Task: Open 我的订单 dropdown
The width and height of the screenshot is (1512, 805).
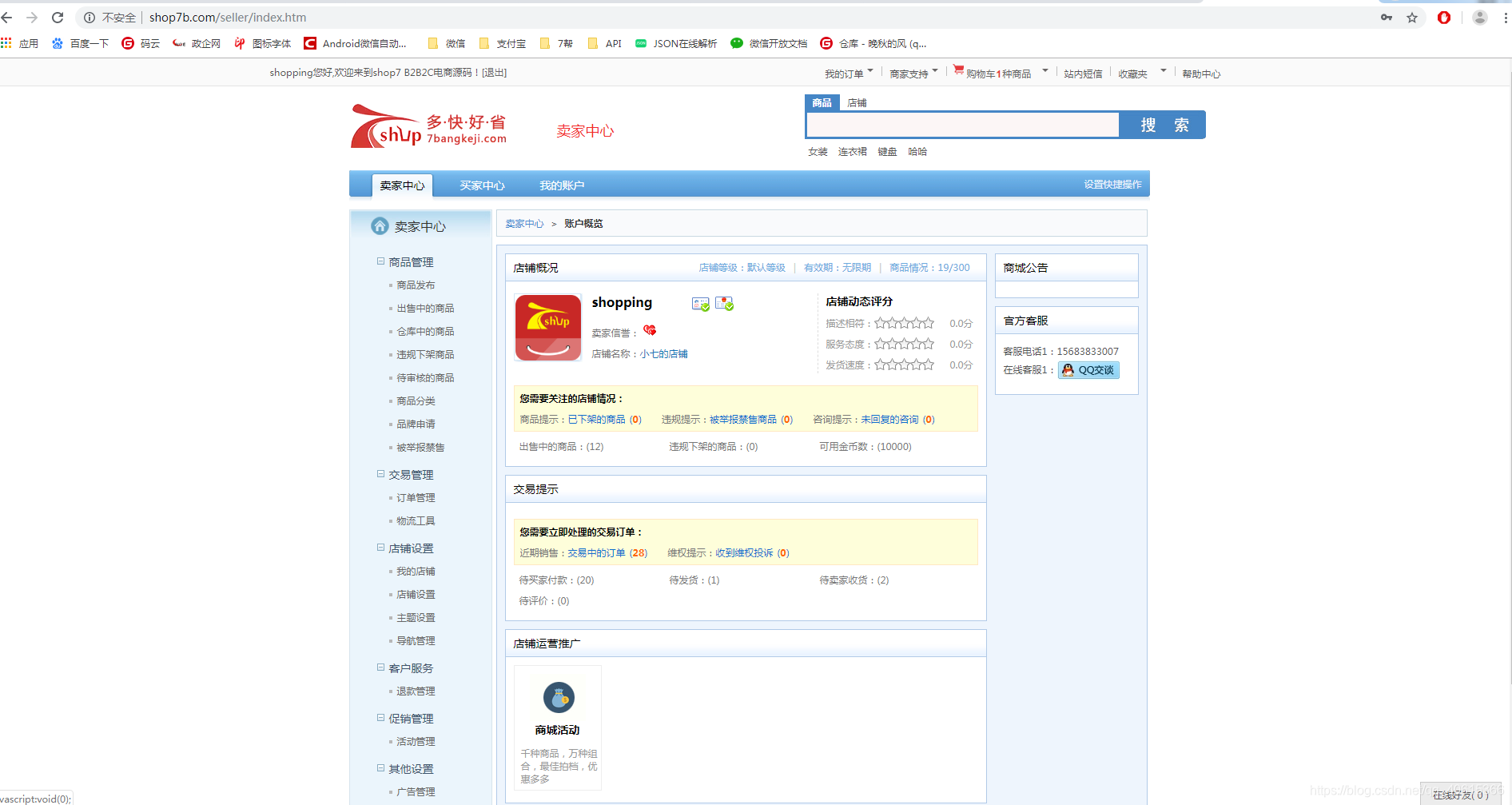Action: pyautogui.click(x=849, y=74)
